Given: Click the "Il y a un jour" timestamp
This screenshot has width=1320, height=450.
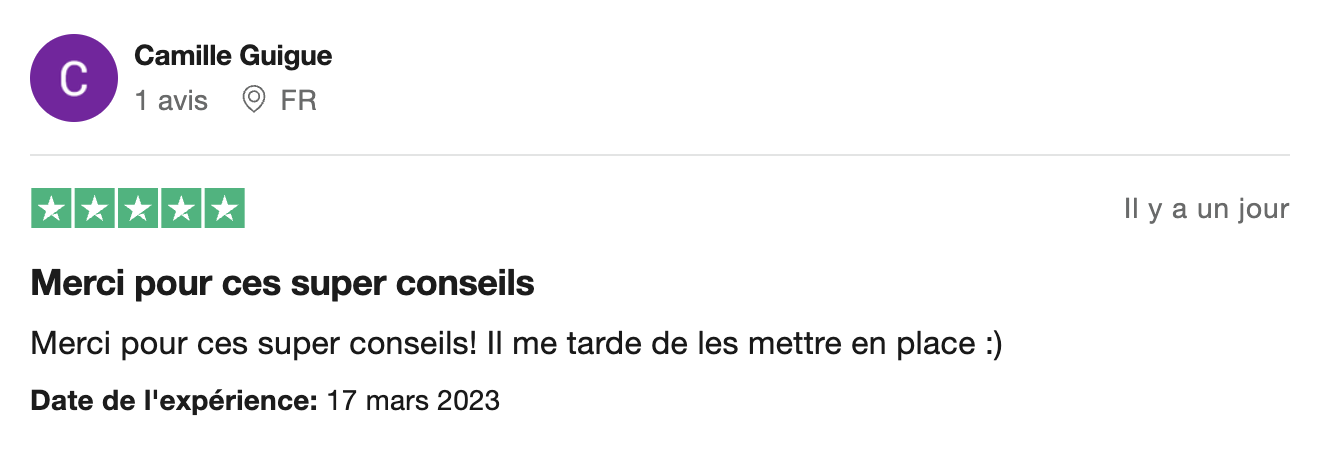Looking at the screenshot, I should [x=1206, y=210].
